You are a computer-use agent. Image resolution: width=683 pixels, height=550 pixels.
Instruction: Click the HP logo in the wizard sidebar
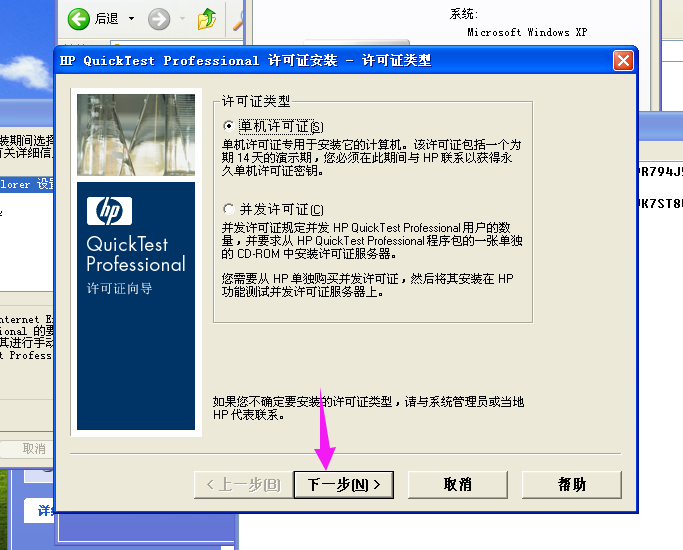109,211
